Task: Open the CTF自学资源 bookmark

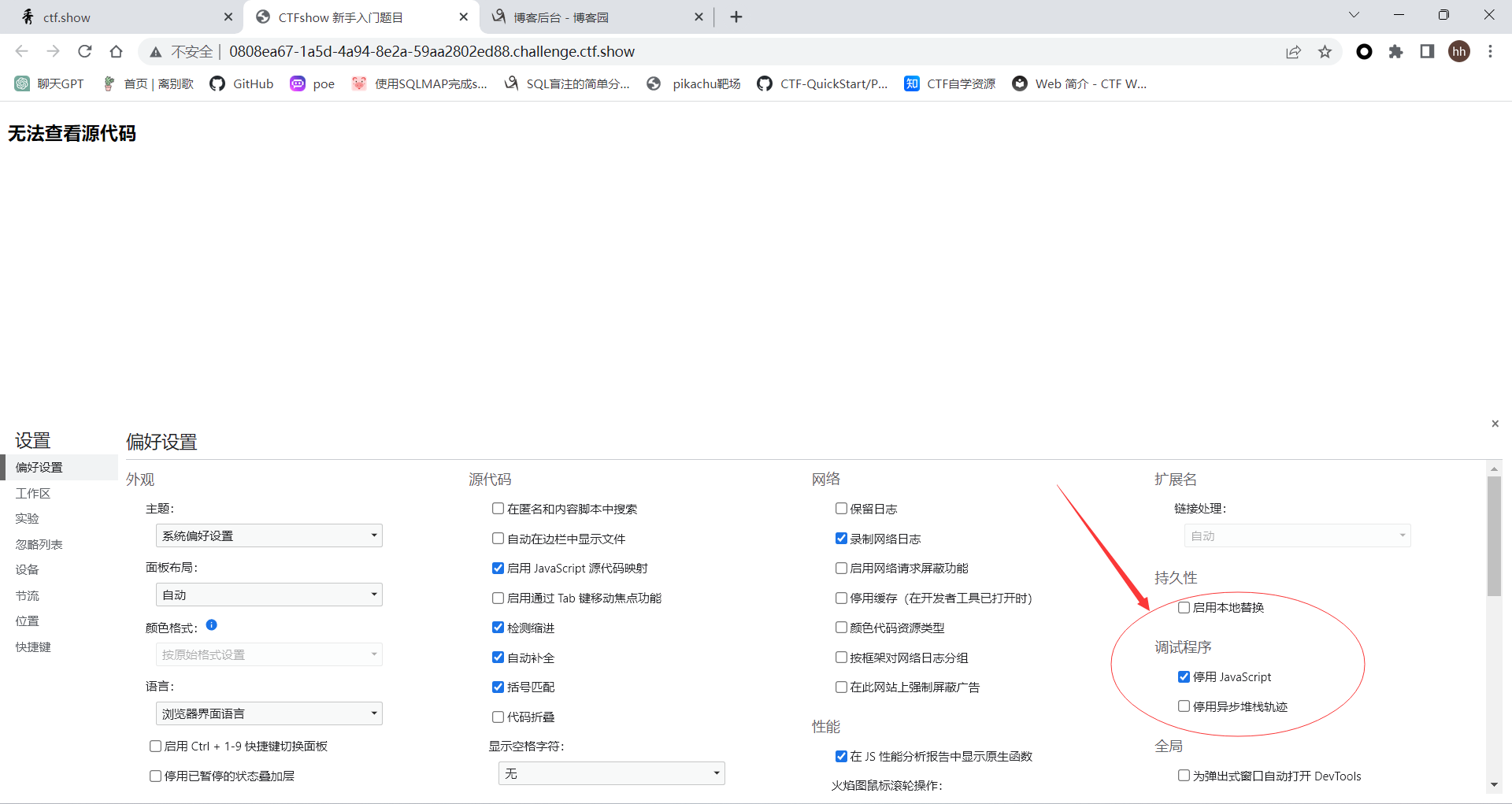Action: tap(950, 83)
